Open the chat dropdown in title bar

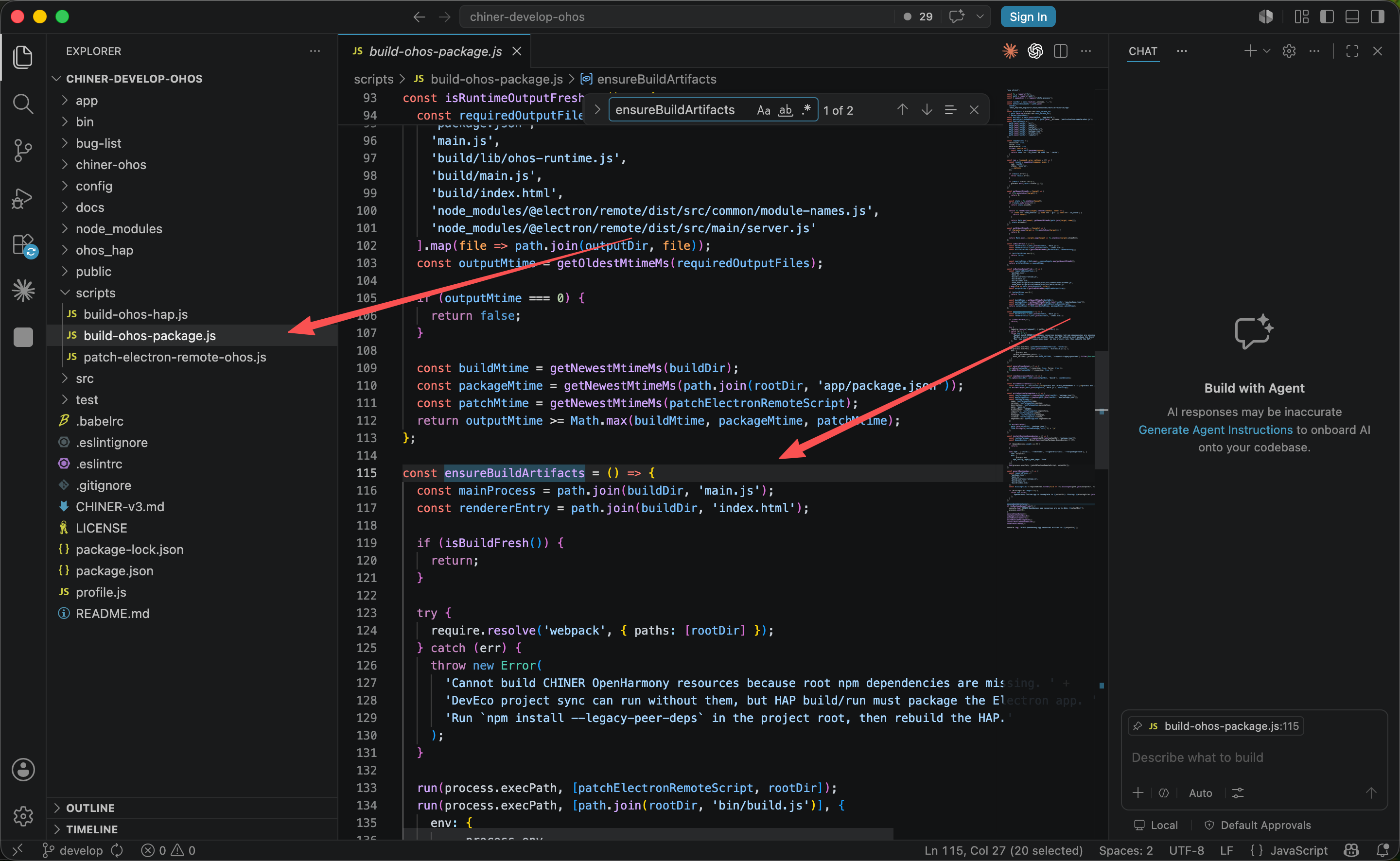click(x=980, y=17)
